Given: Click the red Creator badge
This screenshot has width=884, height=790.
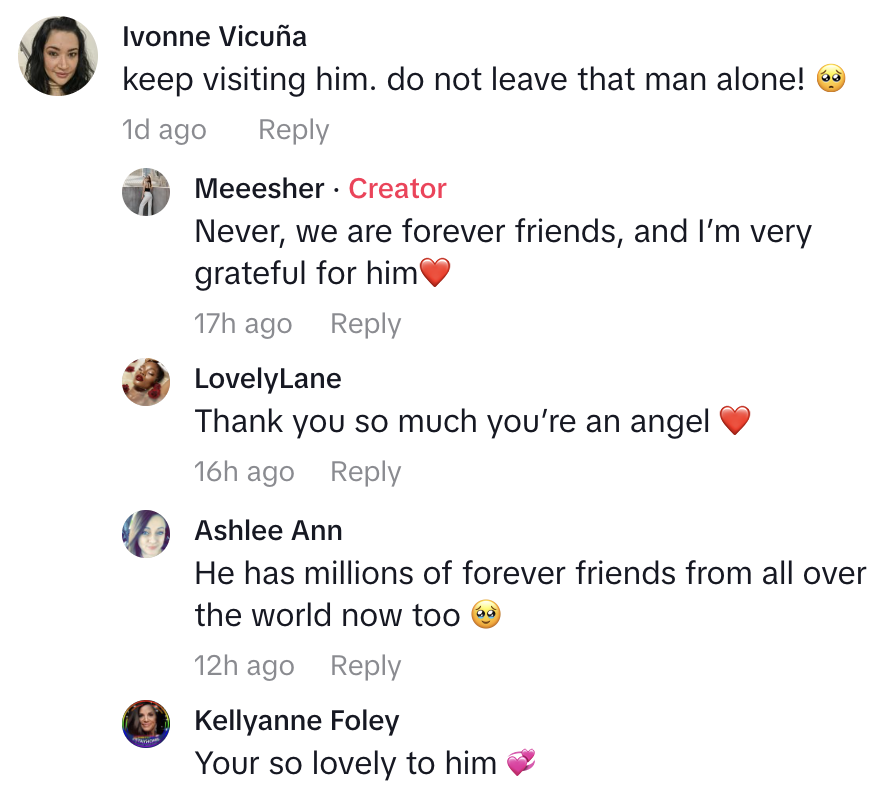Looking at the screenshot, I should coord(397,188).
